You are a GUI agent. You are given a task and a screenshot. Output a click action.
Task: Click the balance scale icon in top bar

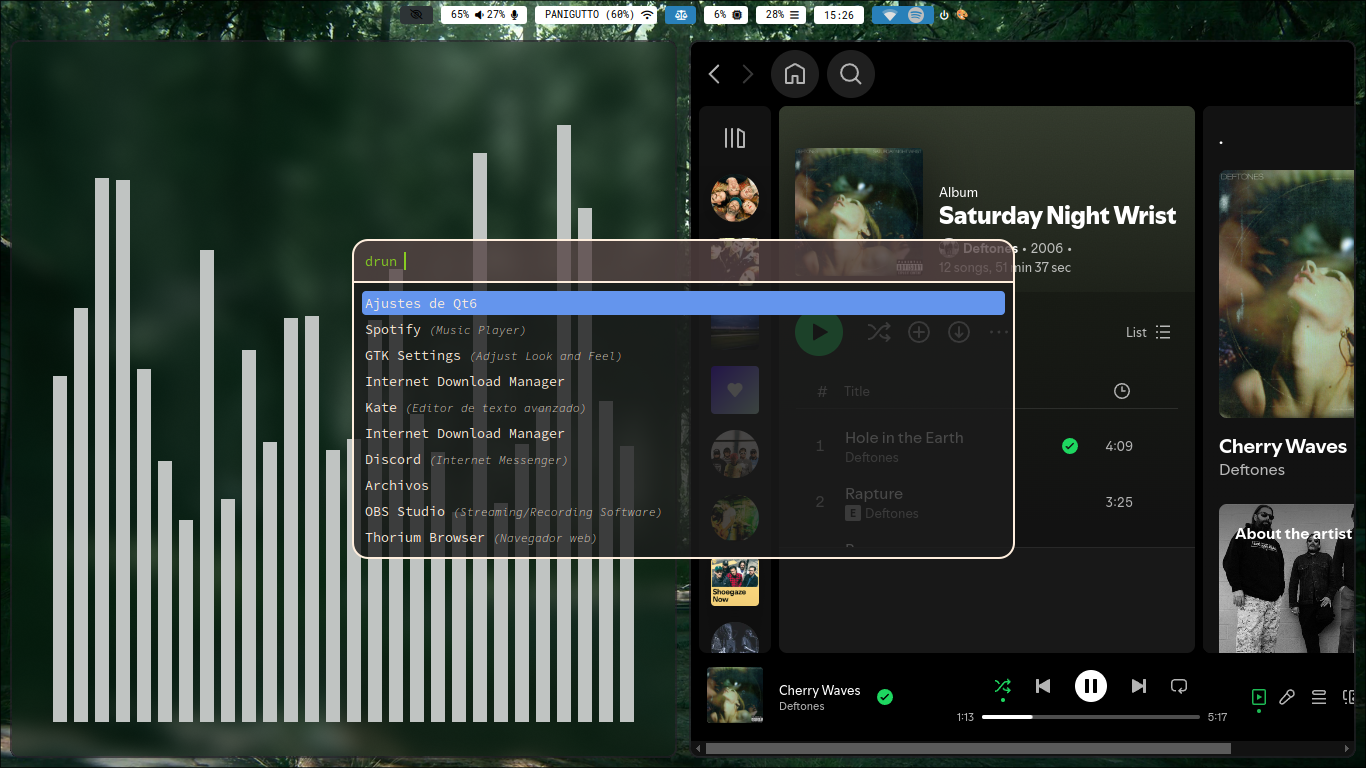coord(681,15)
